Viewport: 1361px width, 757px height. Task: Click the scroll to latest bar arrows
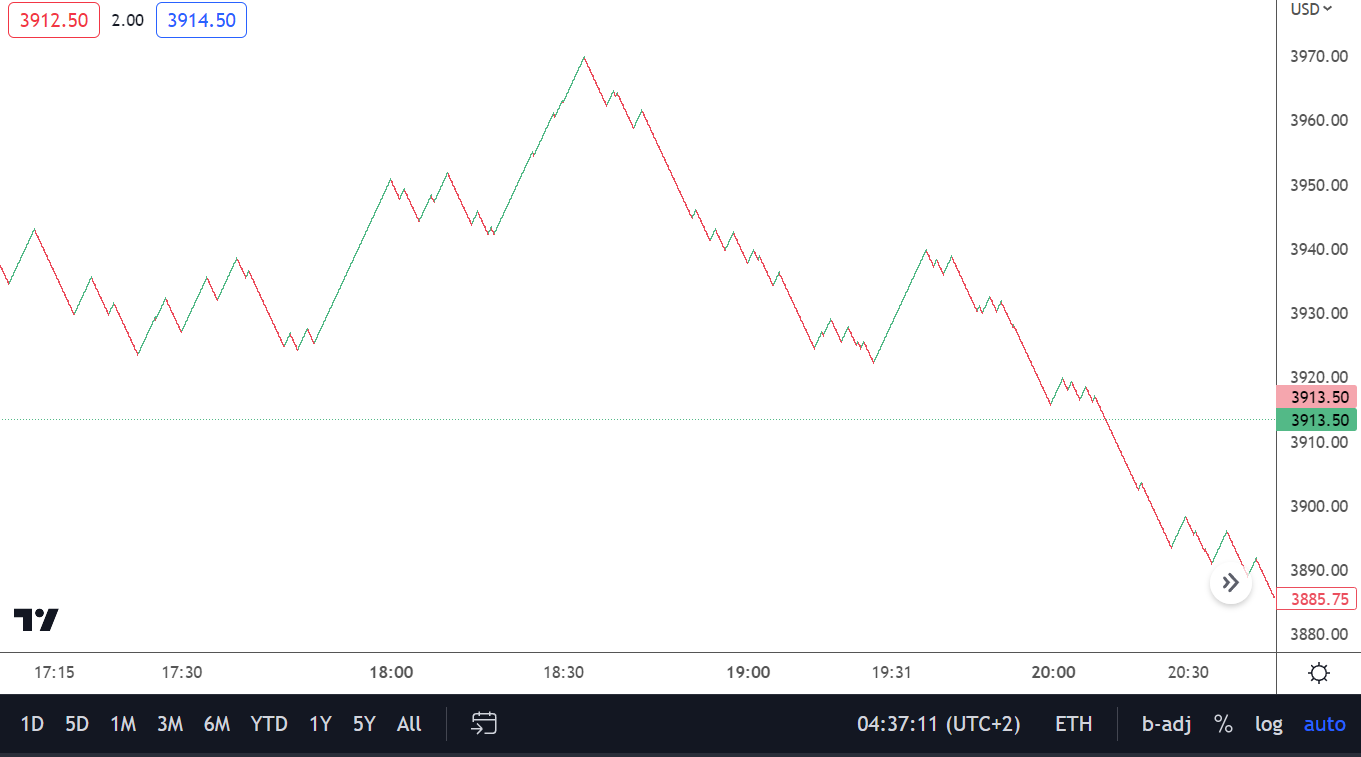[1230, 583]
